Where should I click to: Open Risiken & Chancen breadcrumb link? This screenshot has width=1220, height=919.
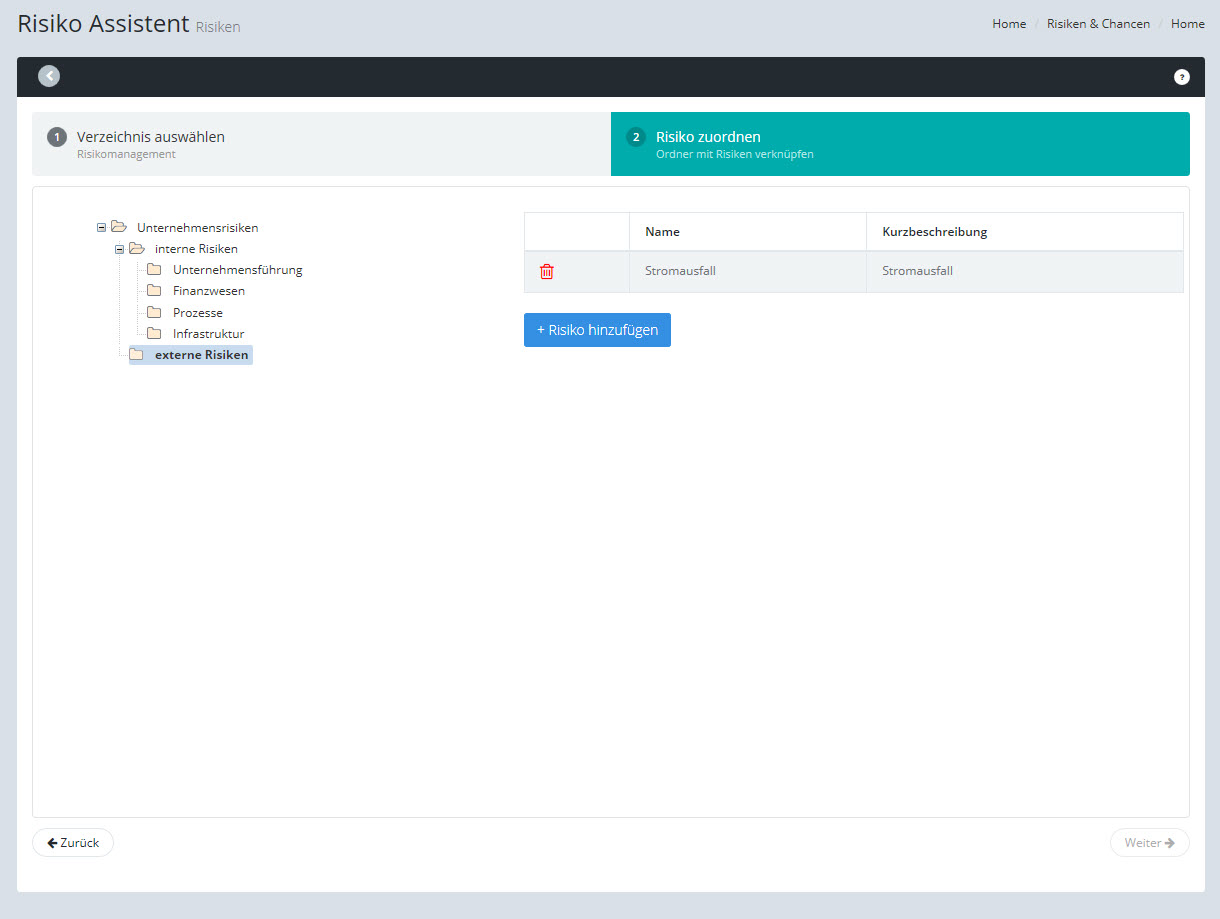pyautogui.click(x=1098, y=24)
